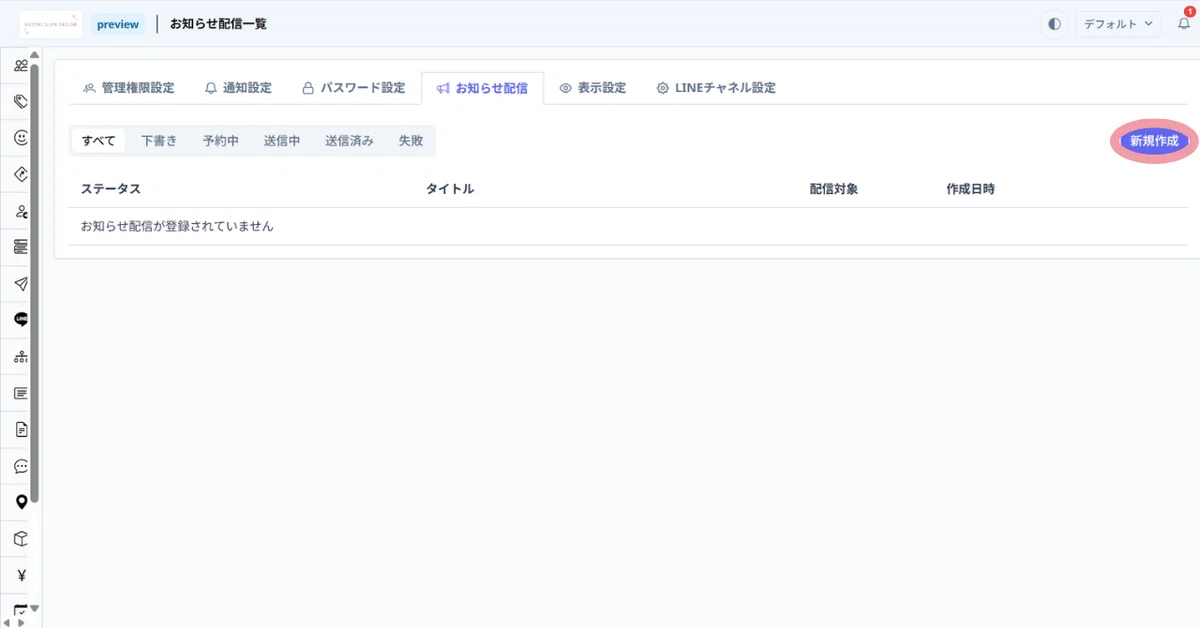The image size is (1200, 628).
Task: Click the sidebar scrollbar down arrow
Action: pos(35,607)
